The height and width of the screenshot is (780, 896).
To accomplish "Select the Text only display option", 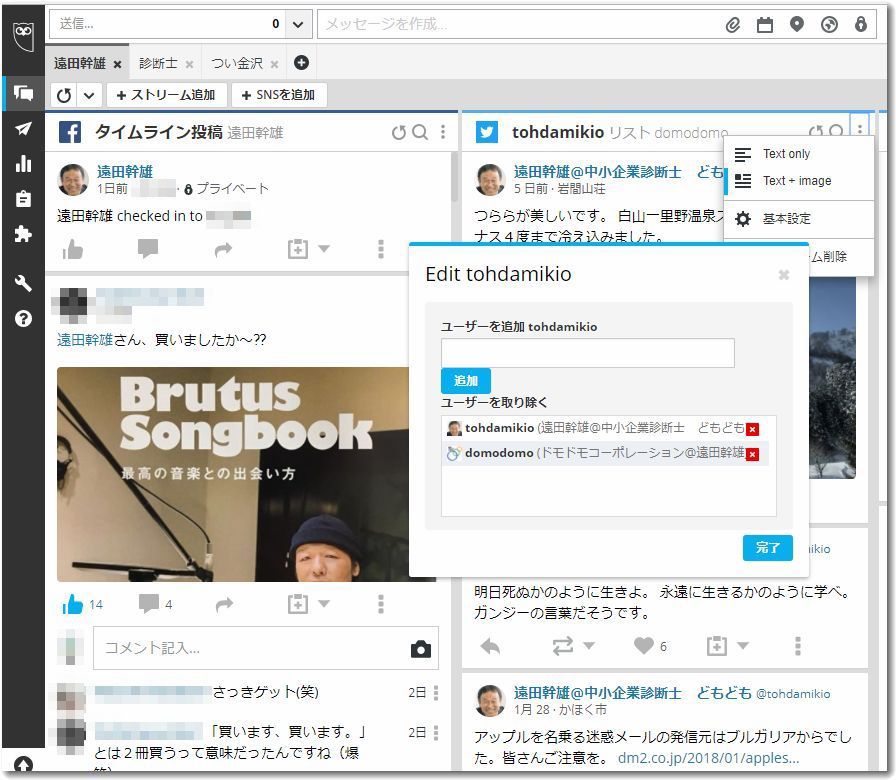I will click(786, 154).
